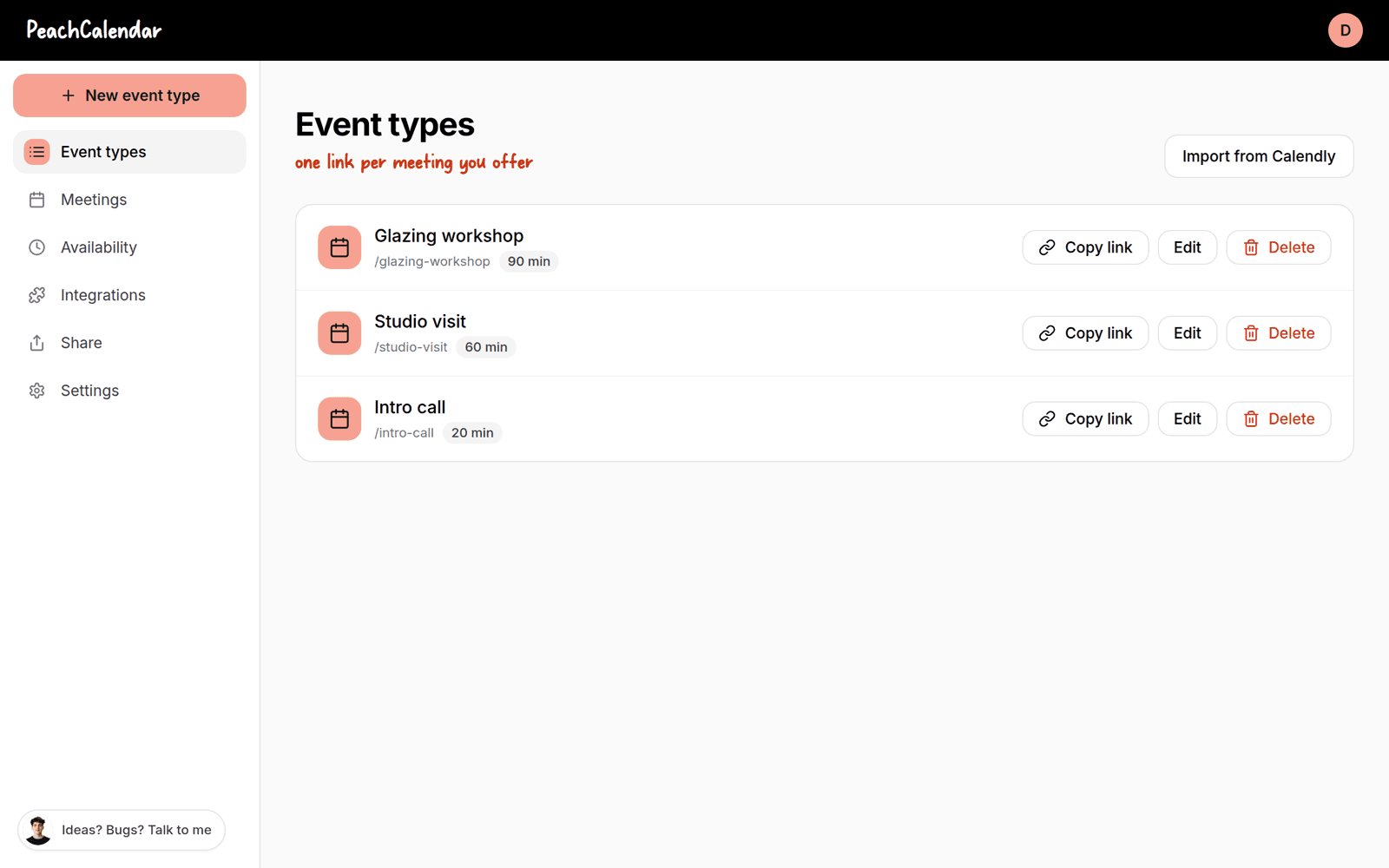Click the /glazing-workshop slug
Screen dimensions: 1389x868
(x=432, y=261)
